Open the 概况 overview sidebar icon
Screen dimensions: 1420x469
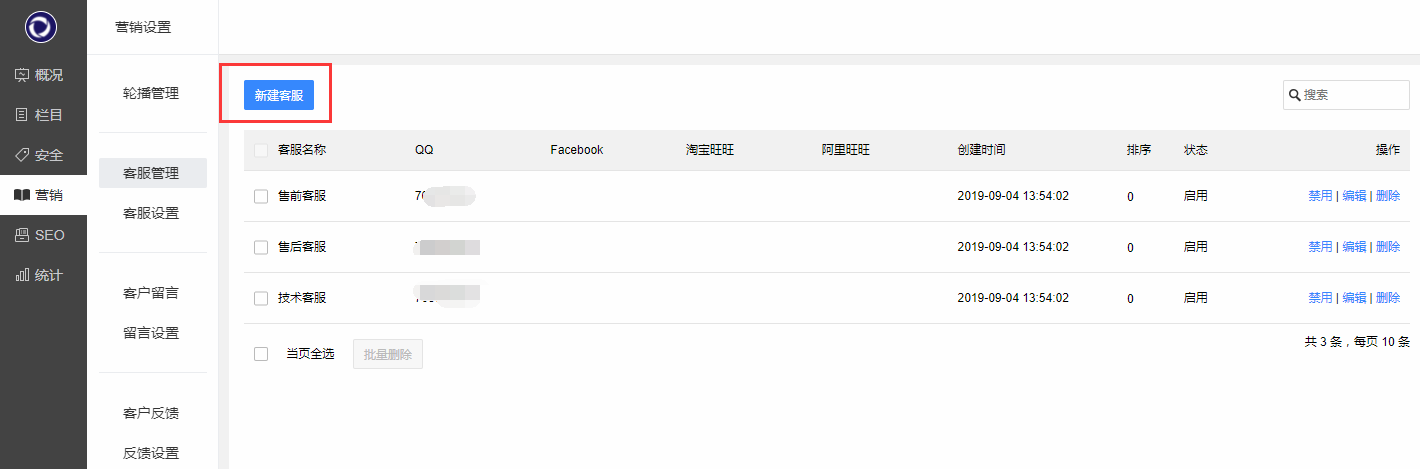tap(22, 75)
